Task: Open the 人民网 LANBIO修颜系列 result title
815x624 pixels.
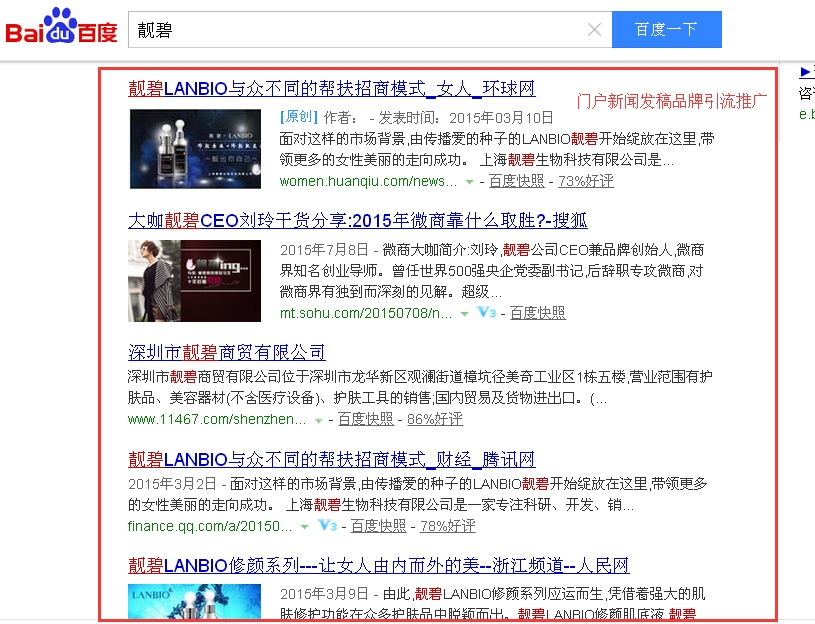Action: point(379,565)
